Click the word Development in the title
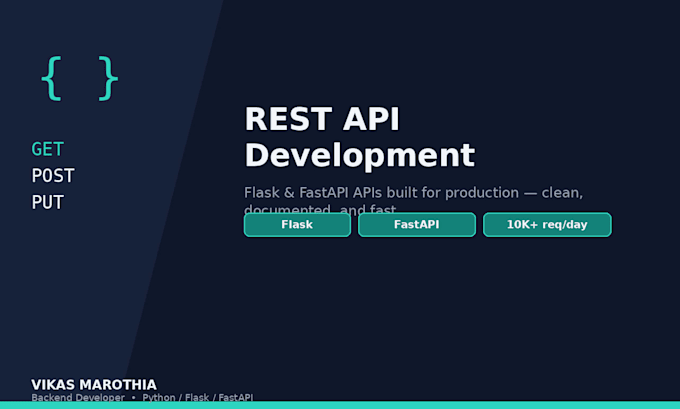Screen dimensions: 680x409 tap(360, 155)
